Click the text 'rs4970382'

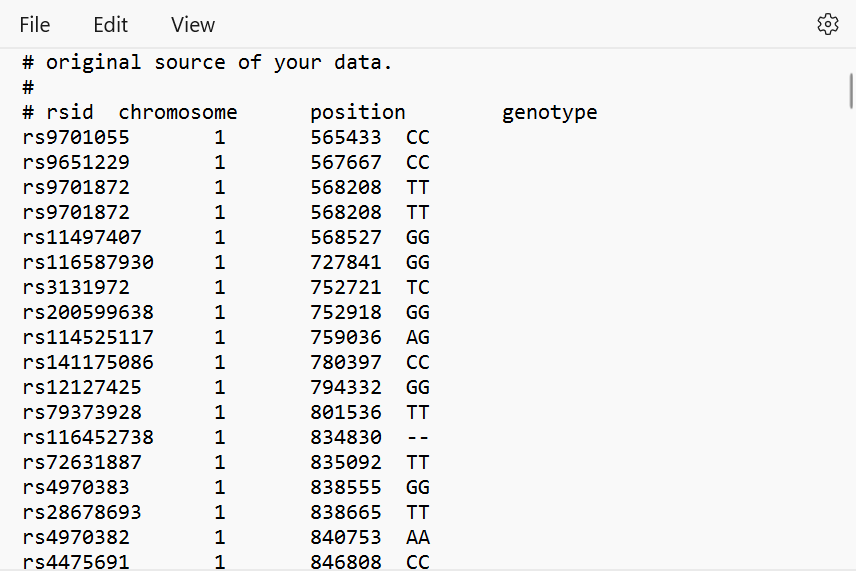[76, 538]
